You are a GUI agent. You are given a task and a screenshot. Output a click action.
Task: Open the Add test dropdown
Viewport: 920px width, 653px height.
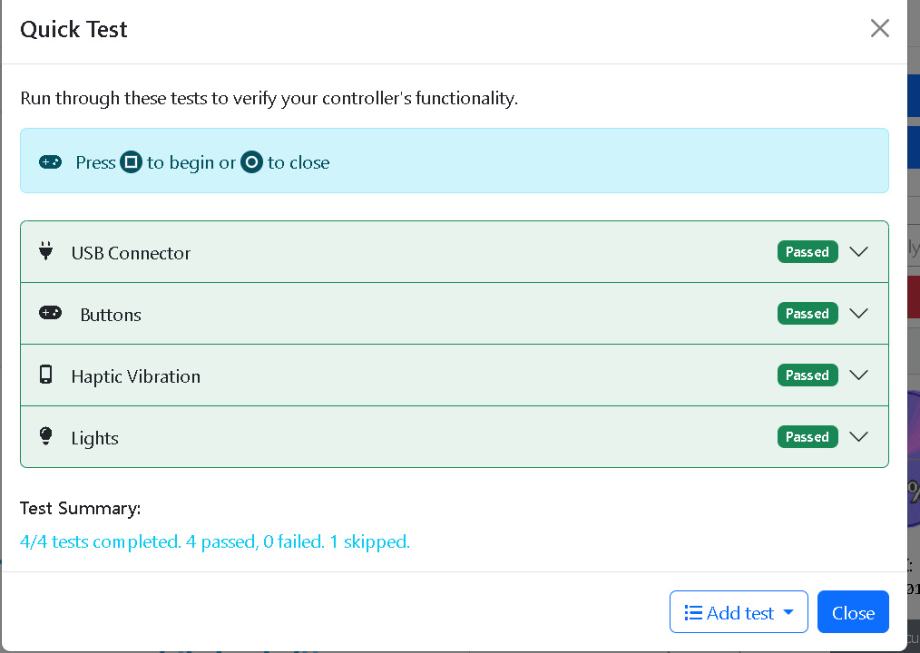point(738,612)
